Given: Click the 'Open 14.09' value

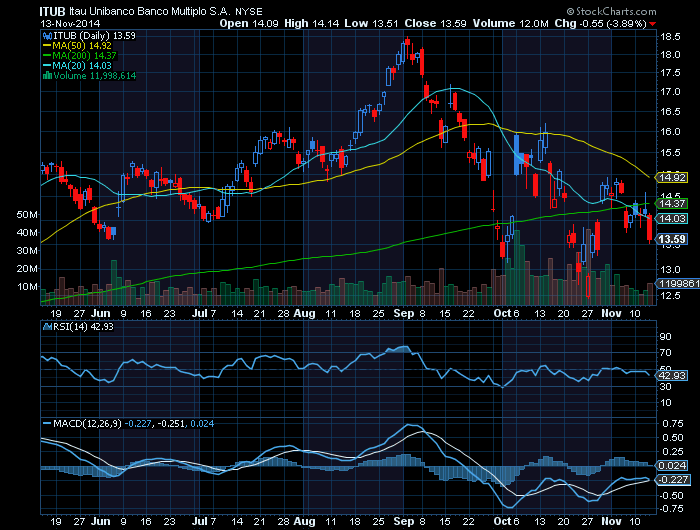Looking at the screenshot, I should pyautogui.click(x=249, y=23).
